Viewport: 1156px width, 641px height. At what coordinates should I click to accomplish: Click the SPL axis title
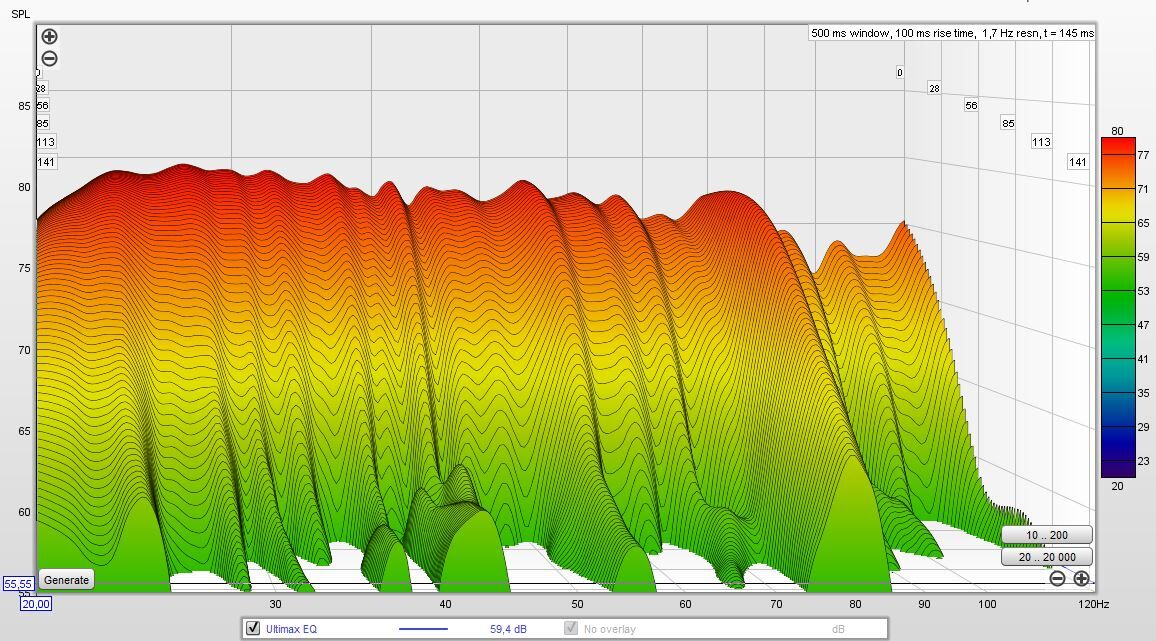(x=21, y=14)
